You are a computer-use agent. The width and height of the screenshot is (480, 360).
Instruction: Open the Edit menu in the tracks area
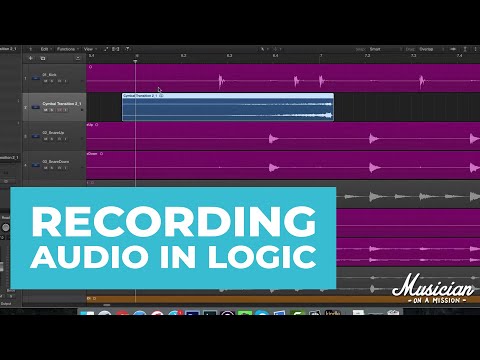click(x=45, y=49)
